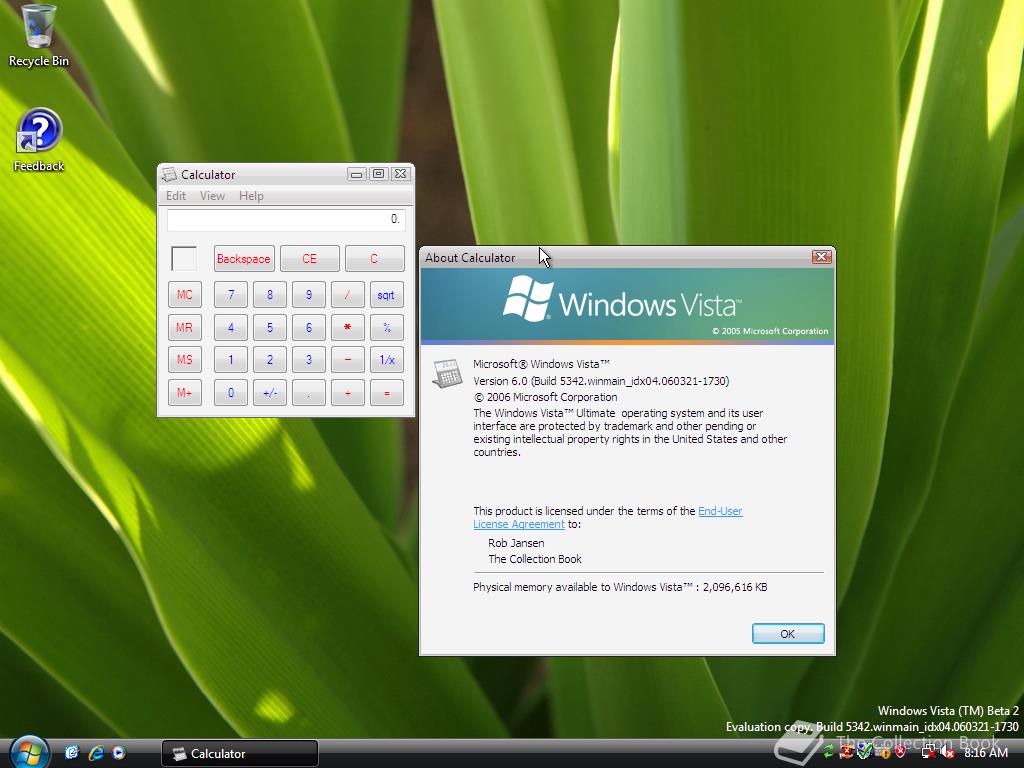
Task: Click the calculator display field
Action: point(286,219)
